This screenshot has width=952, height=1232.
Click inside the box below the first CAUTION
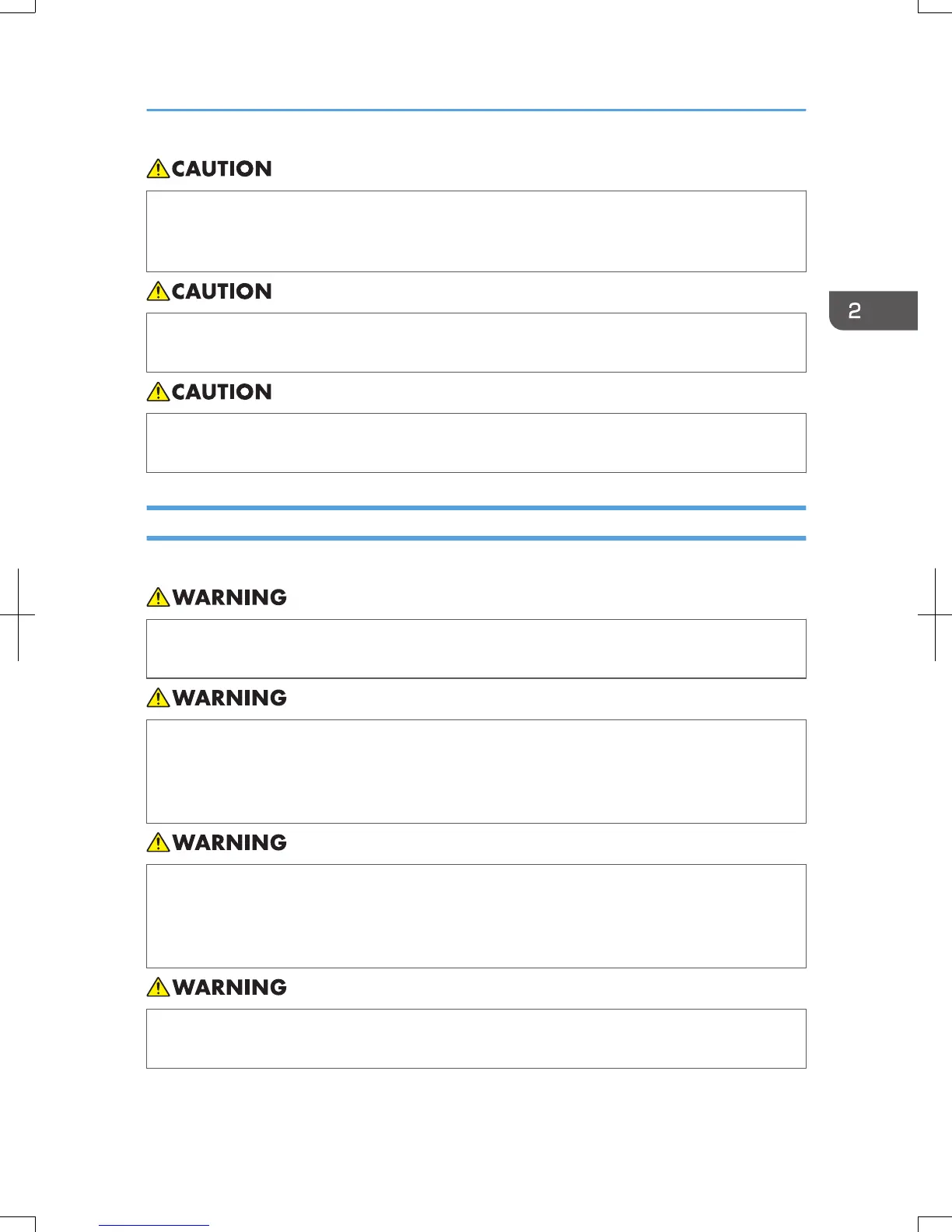(x=476, y=231)
